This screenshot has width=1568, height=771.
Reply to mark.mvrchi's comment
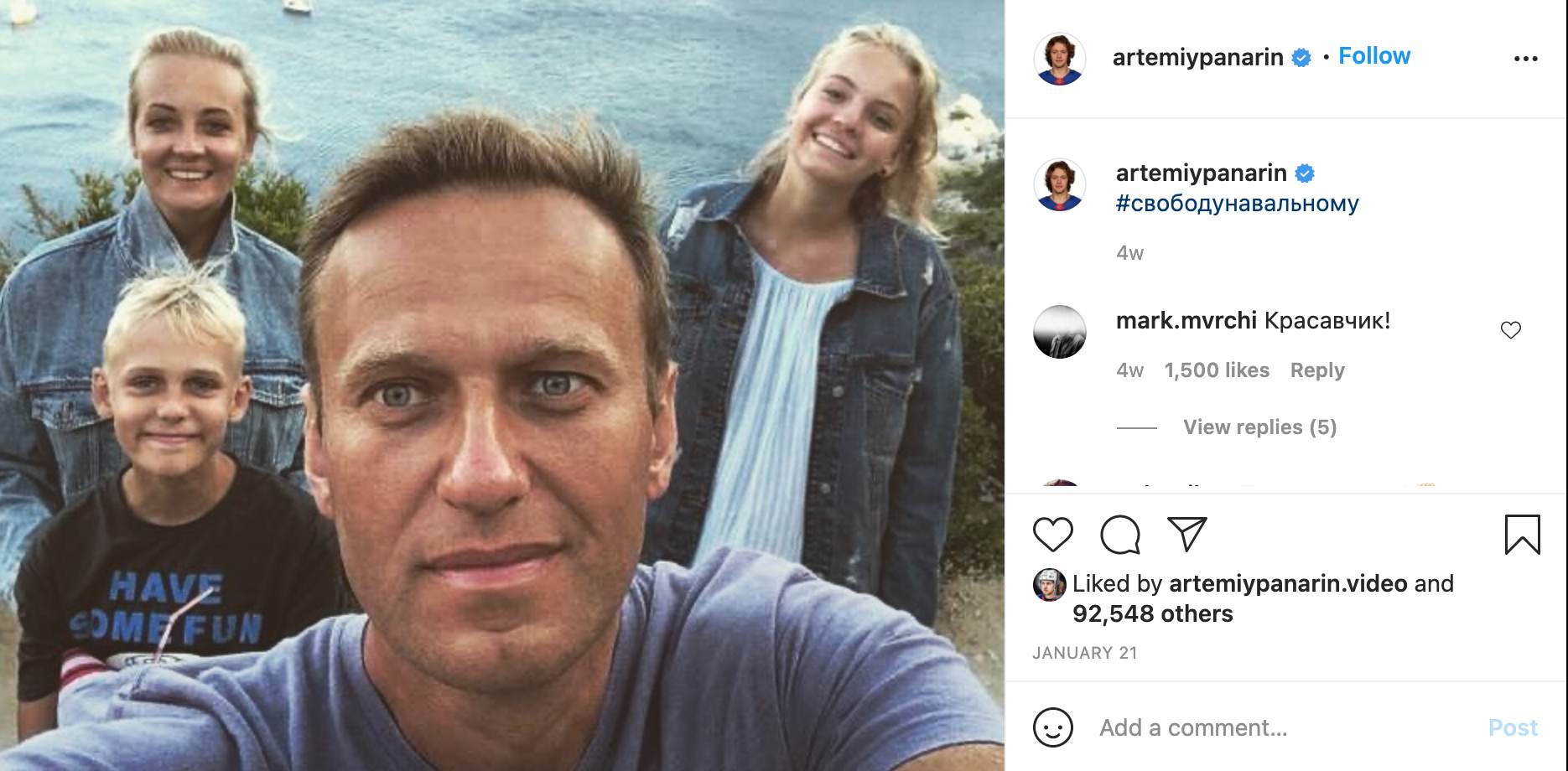pyautogui.click(x=1317, y=370)
